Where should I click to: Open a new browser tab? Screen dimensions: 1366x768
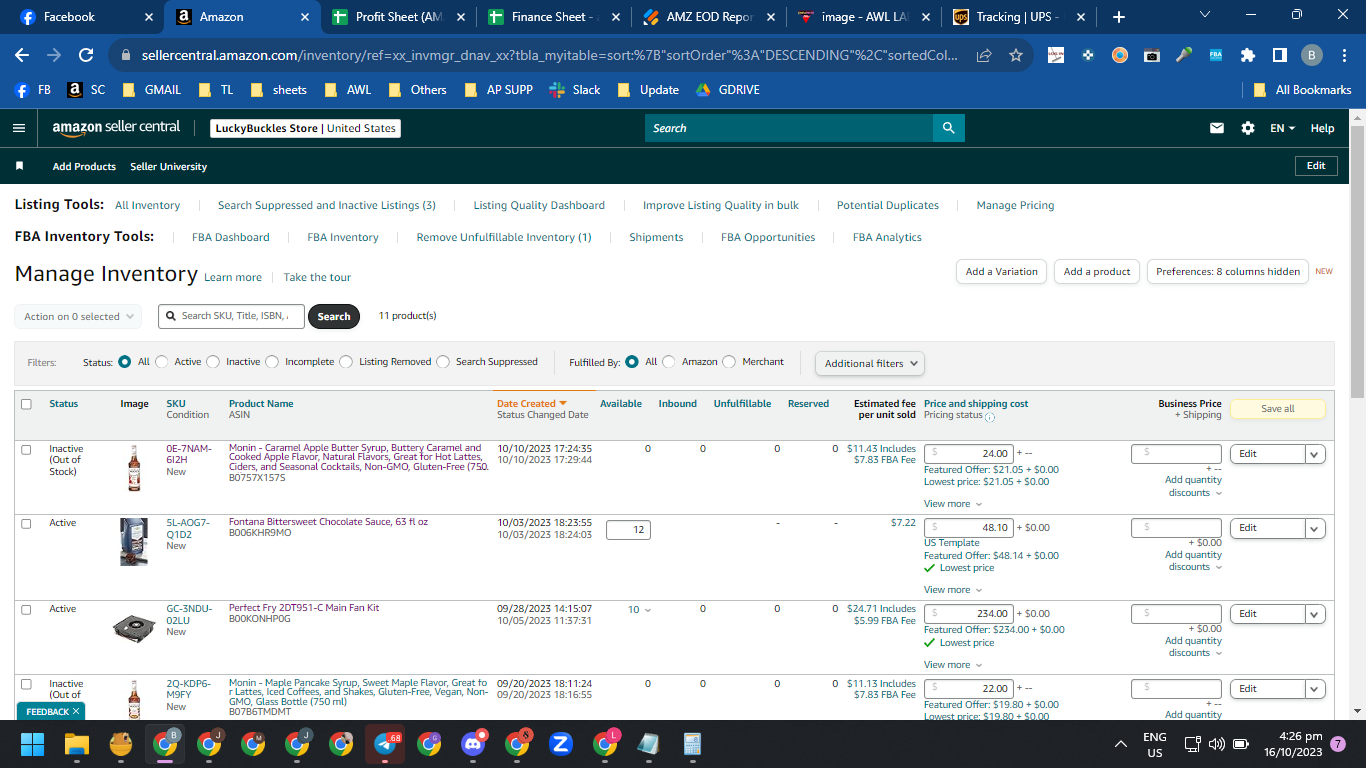click(x=1118, y=17)
